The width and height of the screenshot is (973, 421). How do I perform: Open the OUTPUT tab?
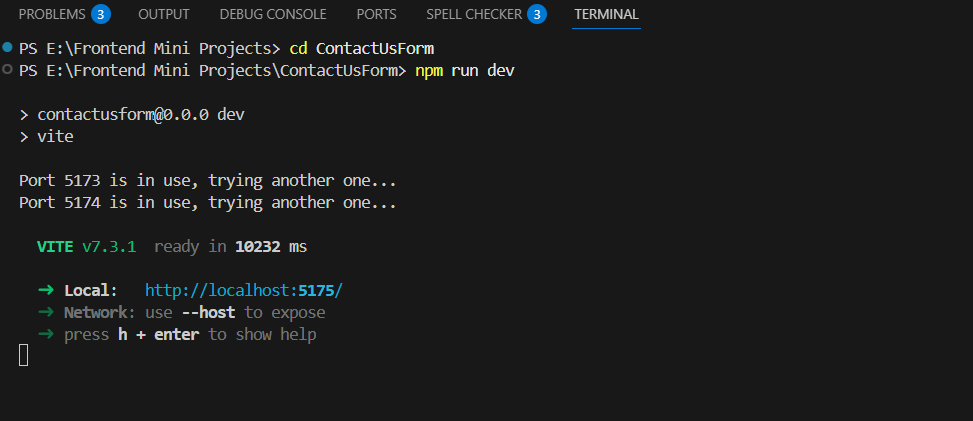point(164,14)
